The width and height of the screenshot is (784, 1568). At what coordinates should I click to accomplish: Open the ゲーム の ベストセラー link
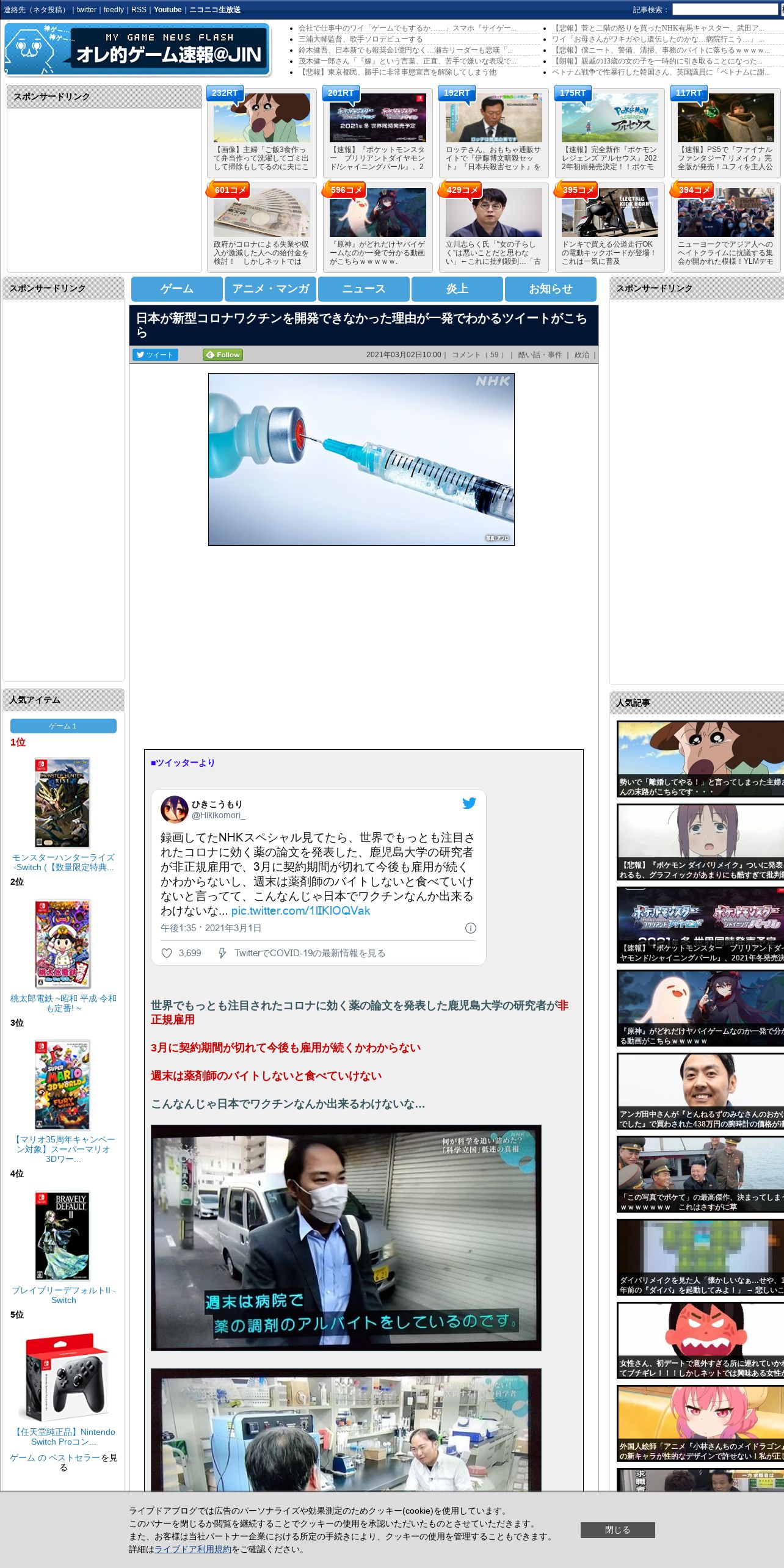click(54, 1457)
